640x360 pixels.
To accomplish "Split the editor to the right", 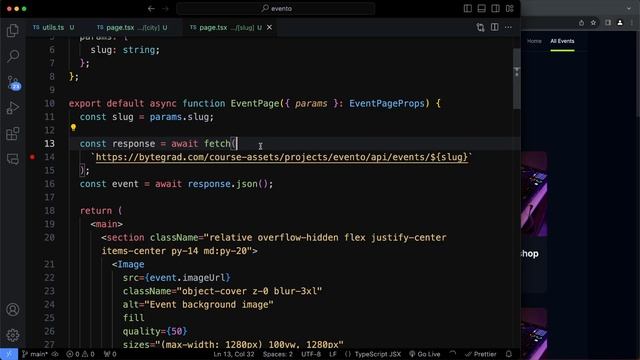I will pos(494,27).
